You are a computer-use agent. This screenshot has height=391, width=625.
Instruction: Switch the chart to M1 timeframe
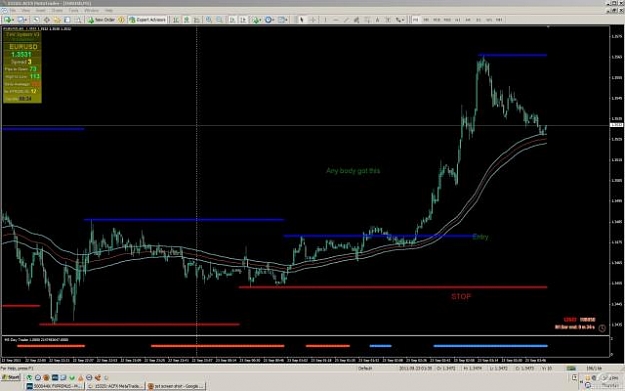coord(416,20)
